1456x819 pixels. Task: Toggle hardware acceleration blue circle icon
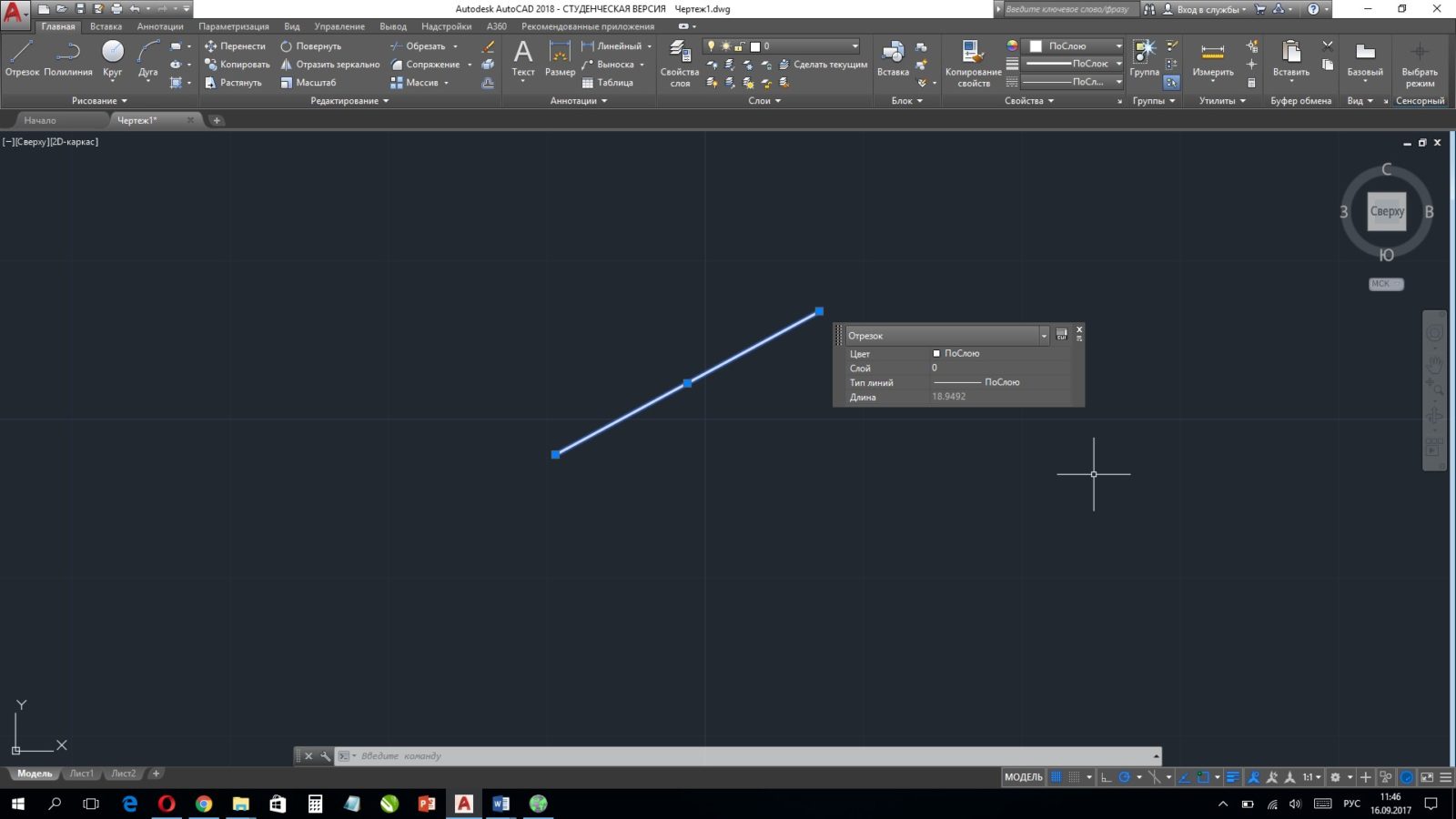tap(1407, 777)
